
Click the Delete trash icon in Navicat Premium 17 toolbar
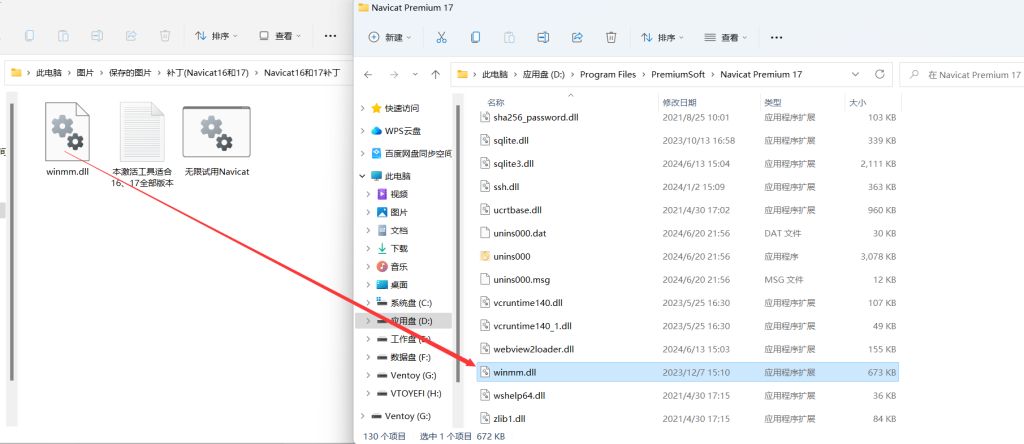click(x=611, y=38)
